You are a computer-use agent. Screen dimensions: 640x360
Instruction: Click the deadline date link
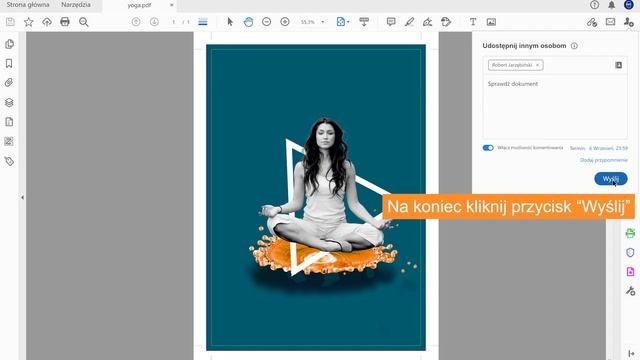608,148
